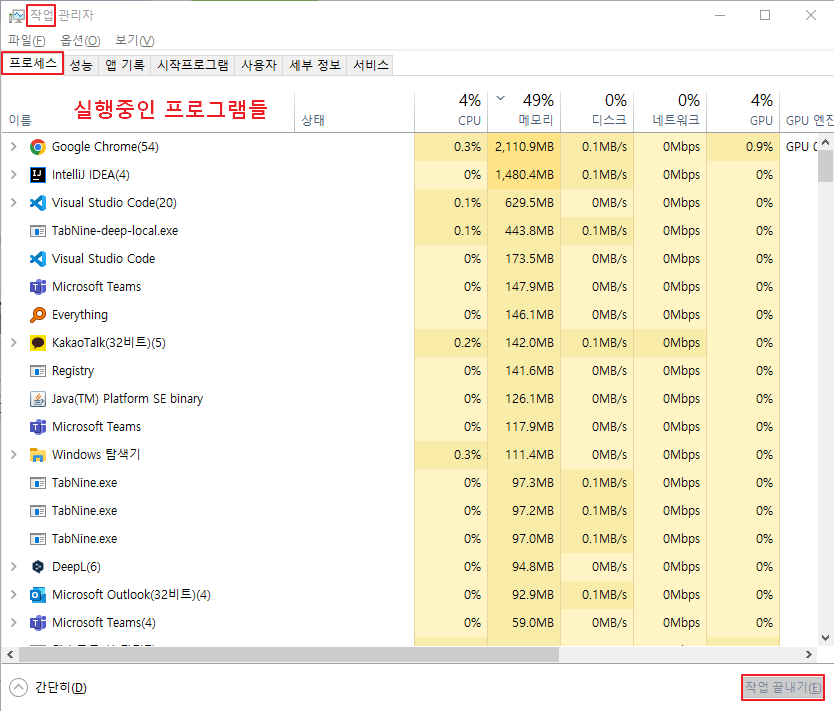
Task: Click the Windows 탐색기 folder icon
Action: 38,455
